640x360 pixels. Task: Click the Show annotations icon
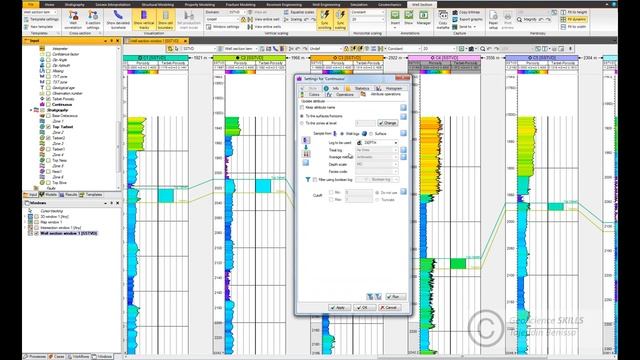click(x=409, y=18)
